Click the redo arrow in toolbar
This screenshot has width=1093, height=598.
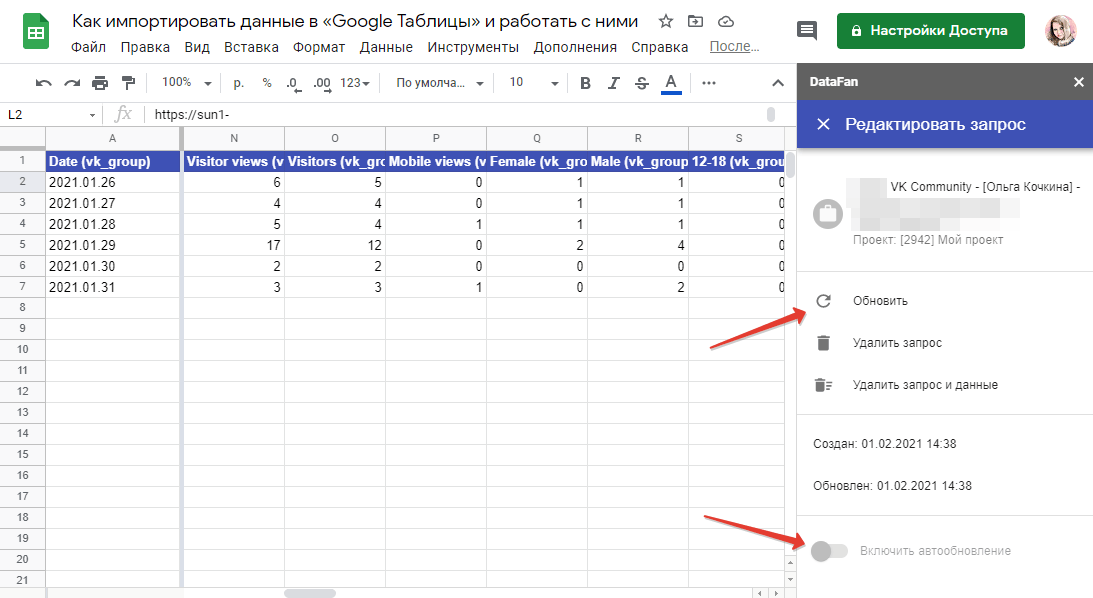pyautogui.click(x=71, y=83)
